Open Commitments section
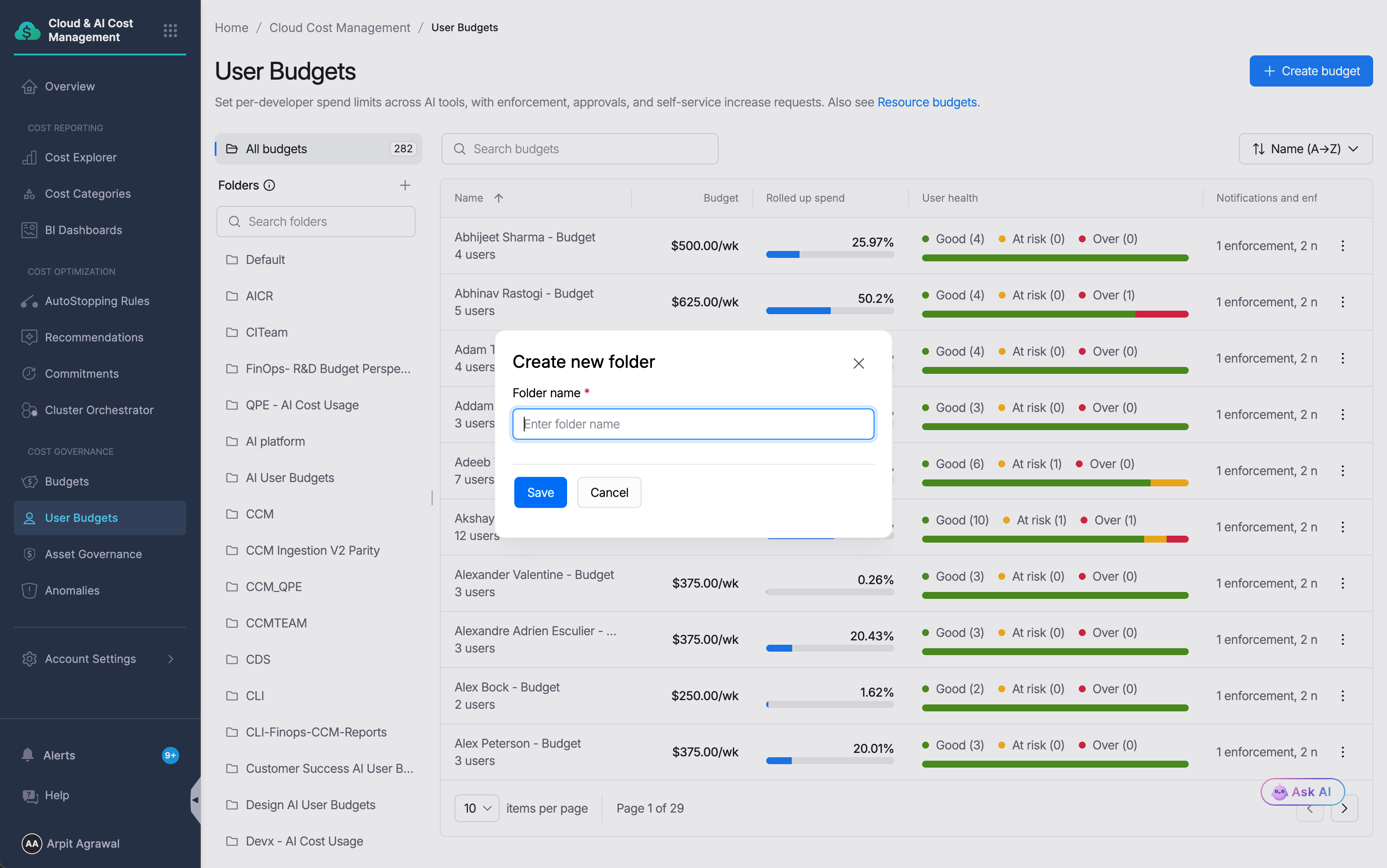 coord(81,373)
